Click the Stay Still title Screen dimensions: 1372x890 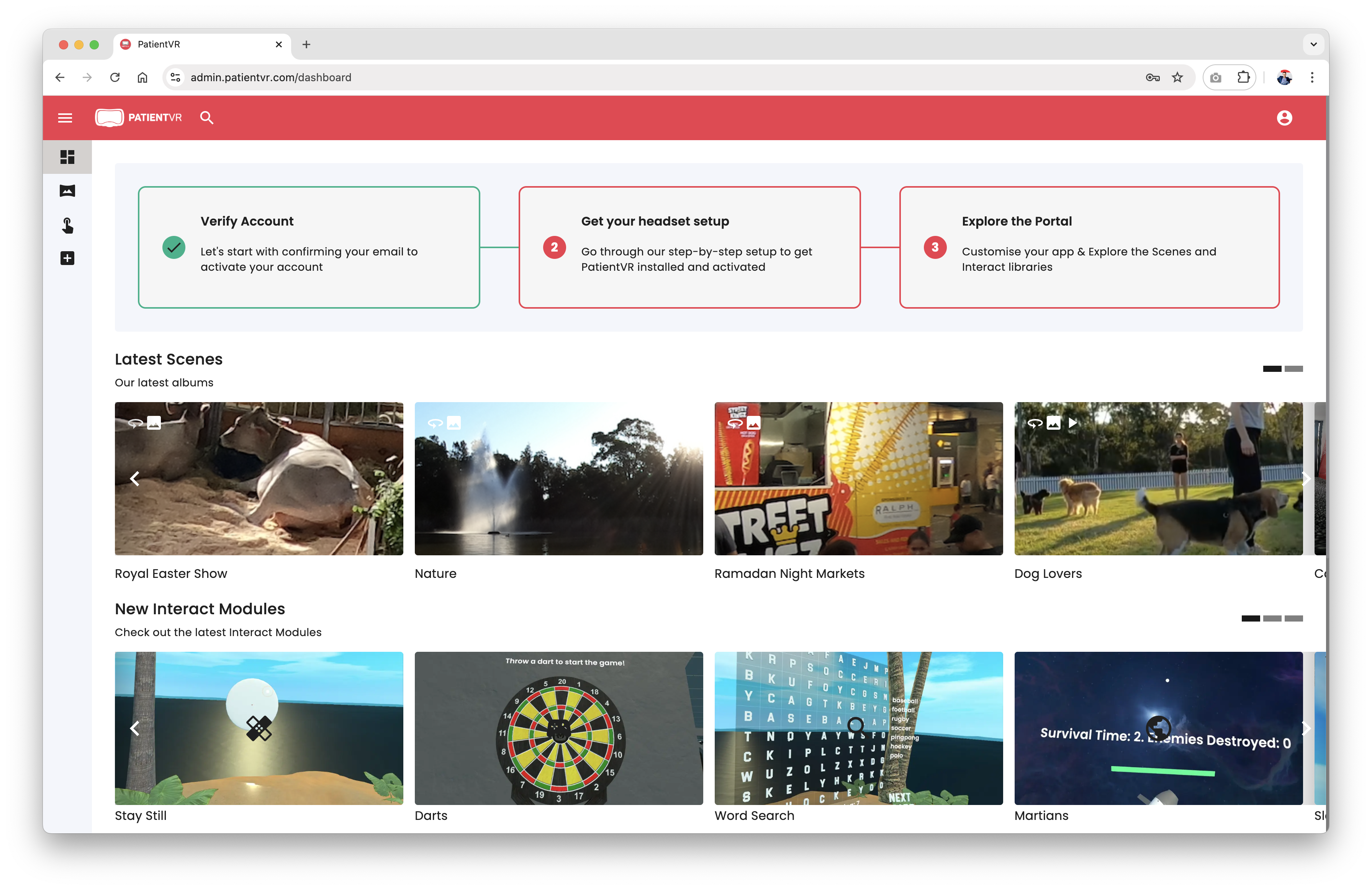141,816
